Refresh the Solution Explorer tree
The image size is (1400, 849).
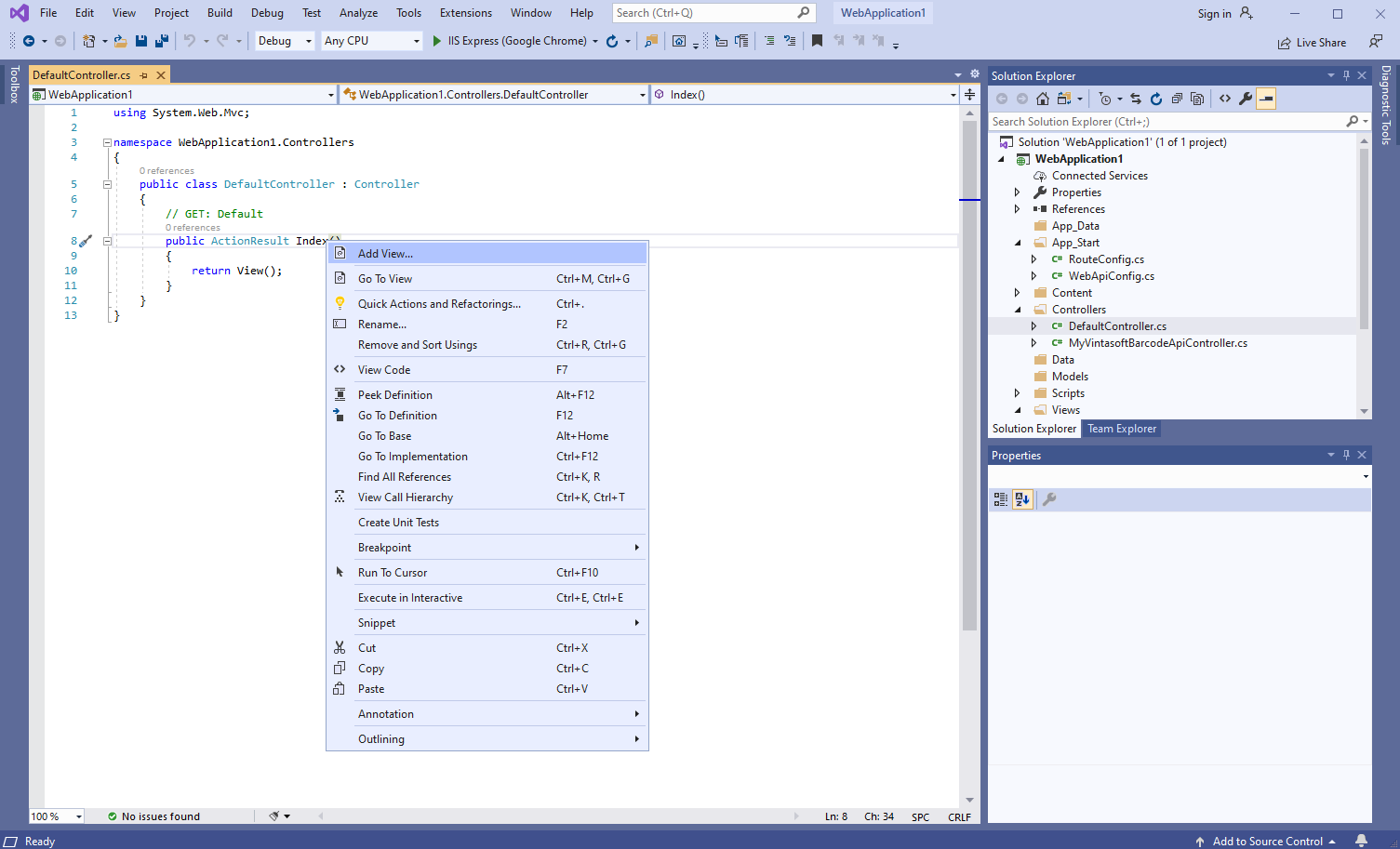(1156, 99)
